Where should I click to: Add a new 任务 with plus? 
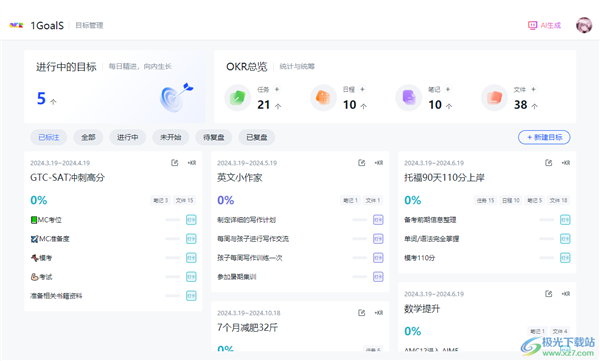coord(277,89)
